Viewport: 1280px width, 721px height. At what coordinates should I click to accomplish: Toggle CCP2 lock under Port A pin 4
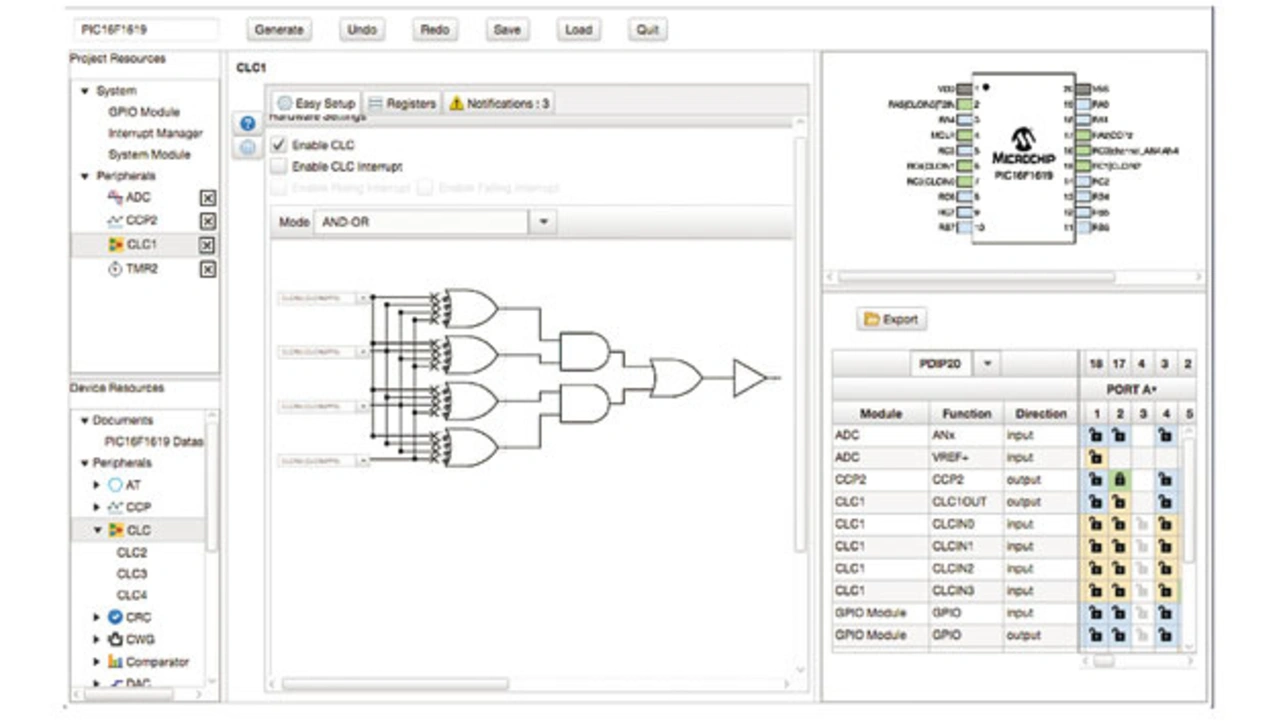click(1165, 480)
